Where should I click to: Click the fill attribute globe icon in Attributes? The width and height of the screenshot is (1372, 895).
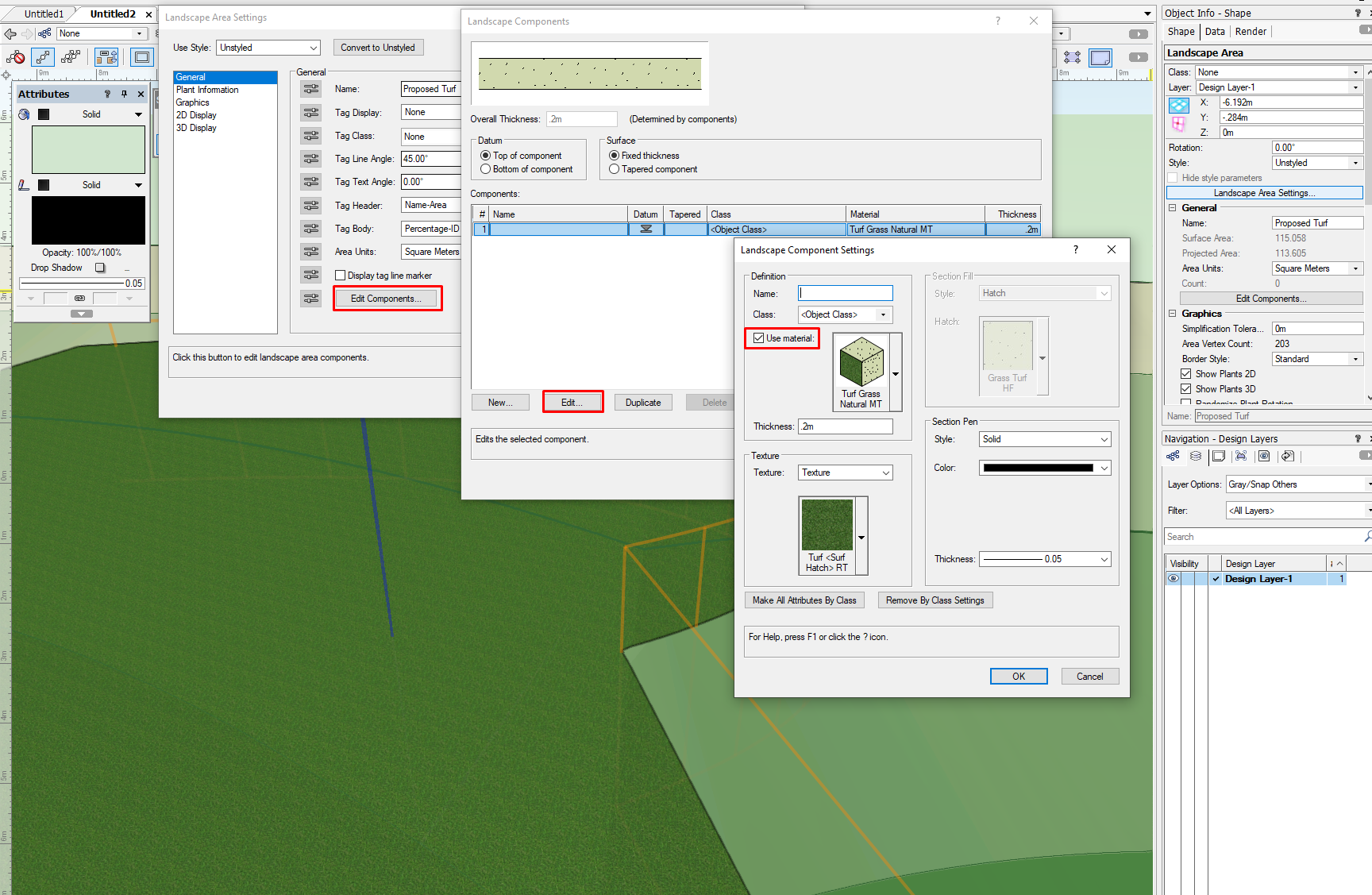[x=24, y=114]
